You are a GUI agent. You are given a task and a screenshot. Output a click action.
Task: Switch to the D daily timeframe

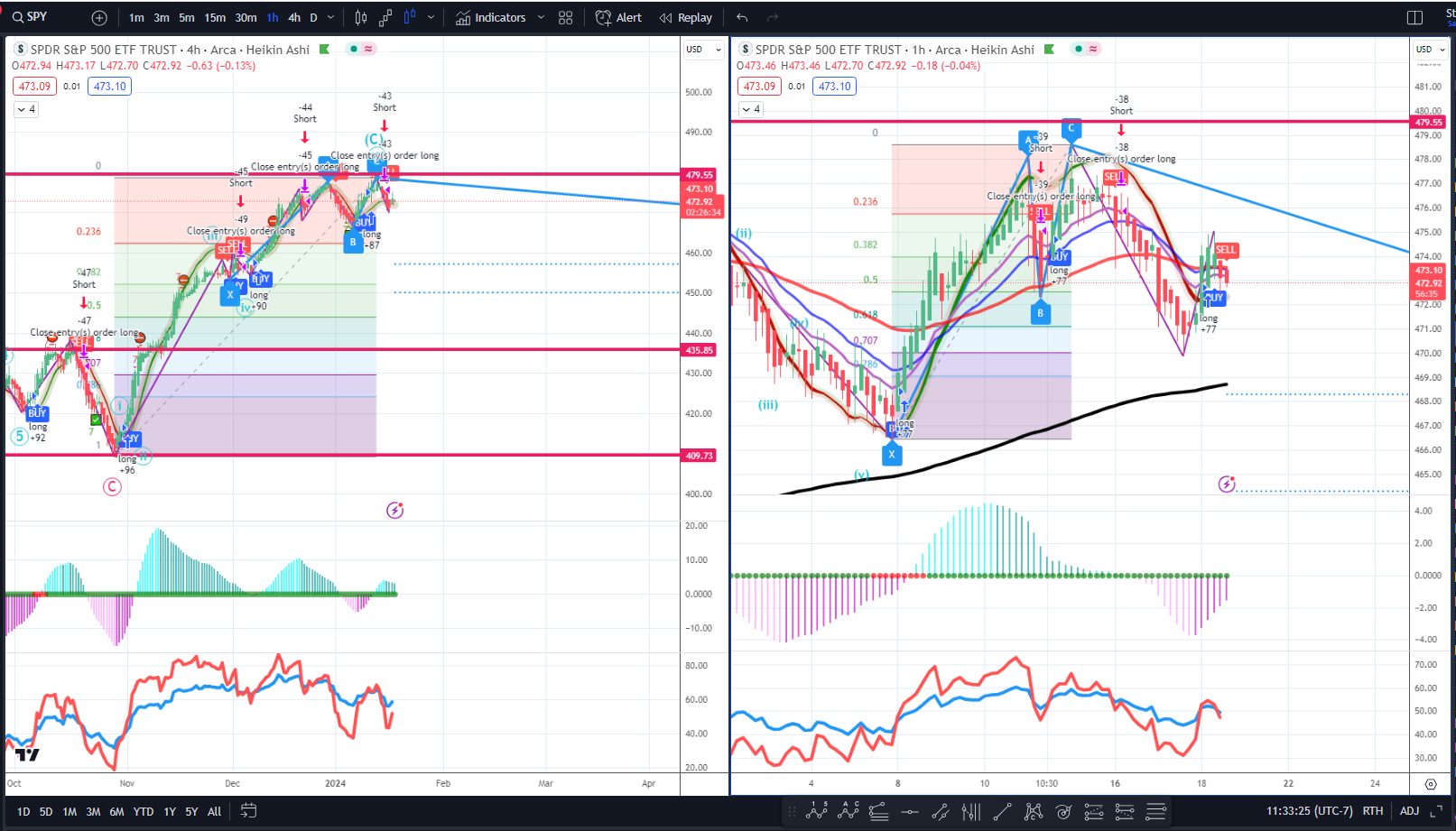[314, 18]
